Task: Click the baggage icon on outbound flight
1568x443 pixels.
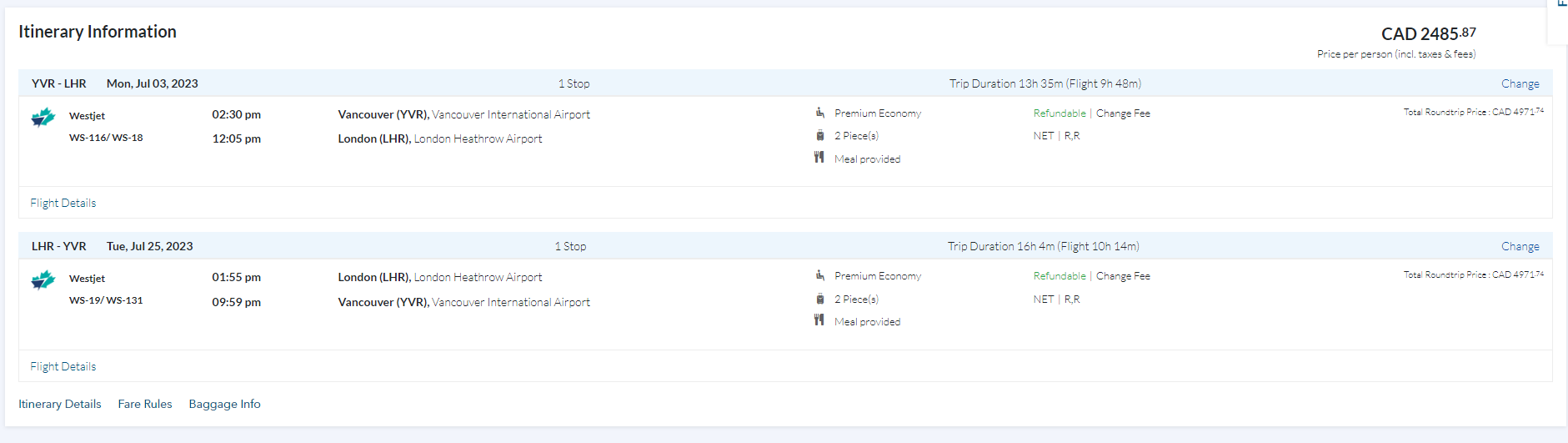Action: pyautogui.click(x=820, y=135)
